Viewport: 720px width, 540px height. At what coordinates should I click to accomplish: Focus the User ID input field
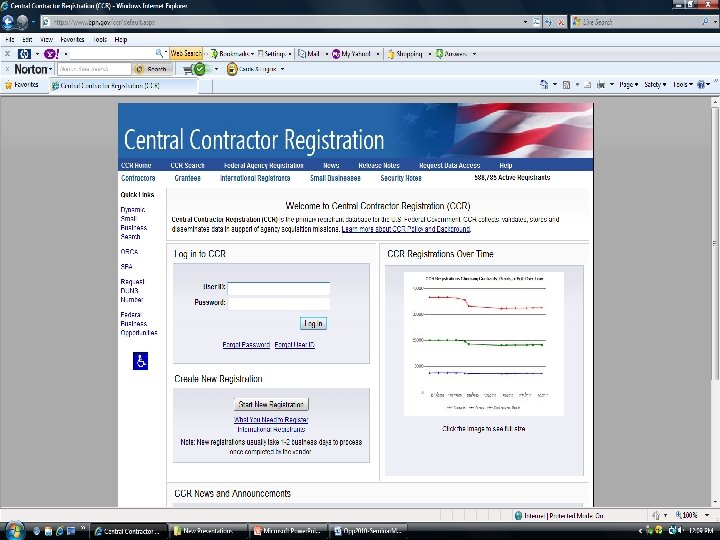point(279,288)
